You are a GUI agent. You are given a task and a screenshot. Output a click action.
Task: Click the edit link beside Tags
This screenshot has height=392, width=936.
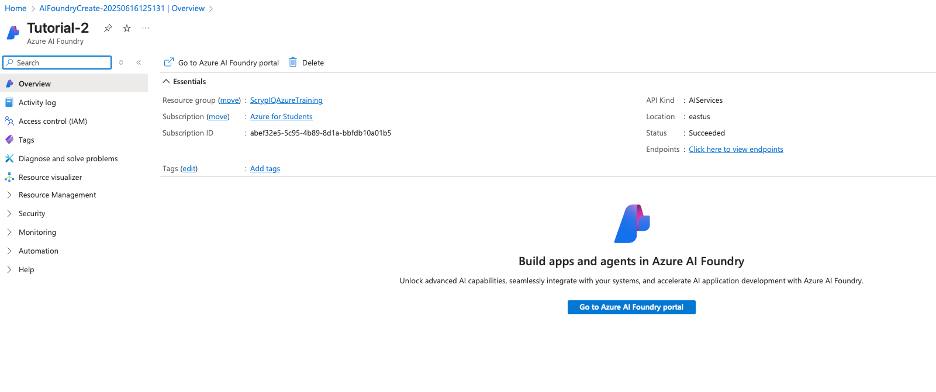[189, 169]
